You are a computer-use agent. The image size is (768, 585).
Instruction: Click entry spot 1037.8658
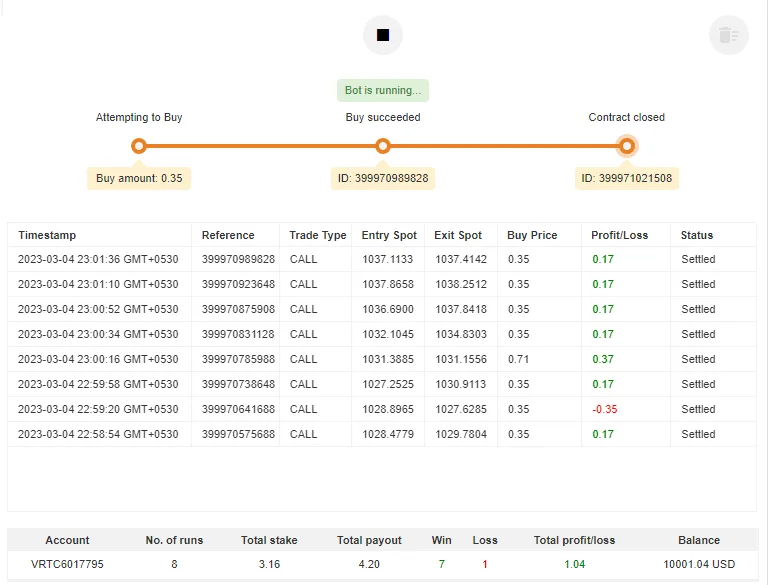387,284
